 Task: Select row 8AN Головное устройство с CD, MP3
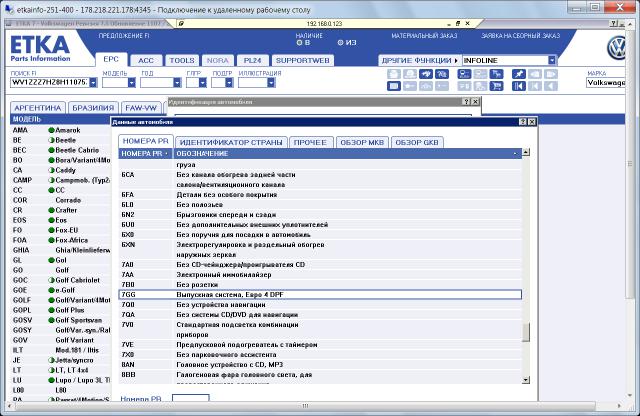(x=320, y=365)
